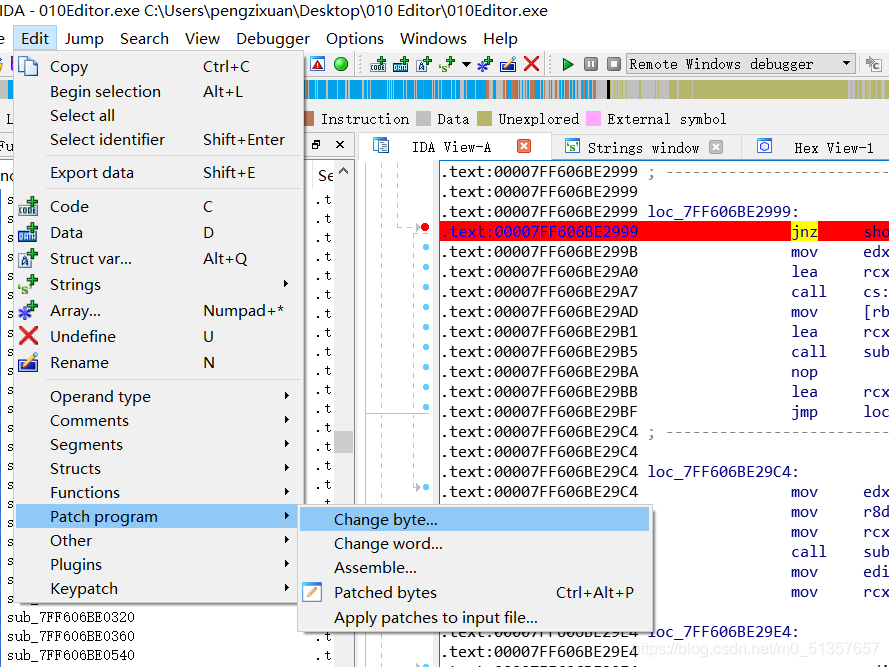Click the red triangle warning toolbar icon
This screenshot has height=667, width=889.
point(318,64)
